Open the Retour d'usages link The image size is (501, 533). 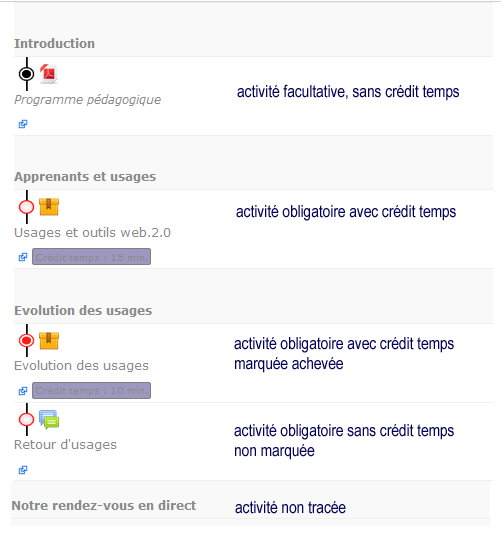(x=65, y=445)
